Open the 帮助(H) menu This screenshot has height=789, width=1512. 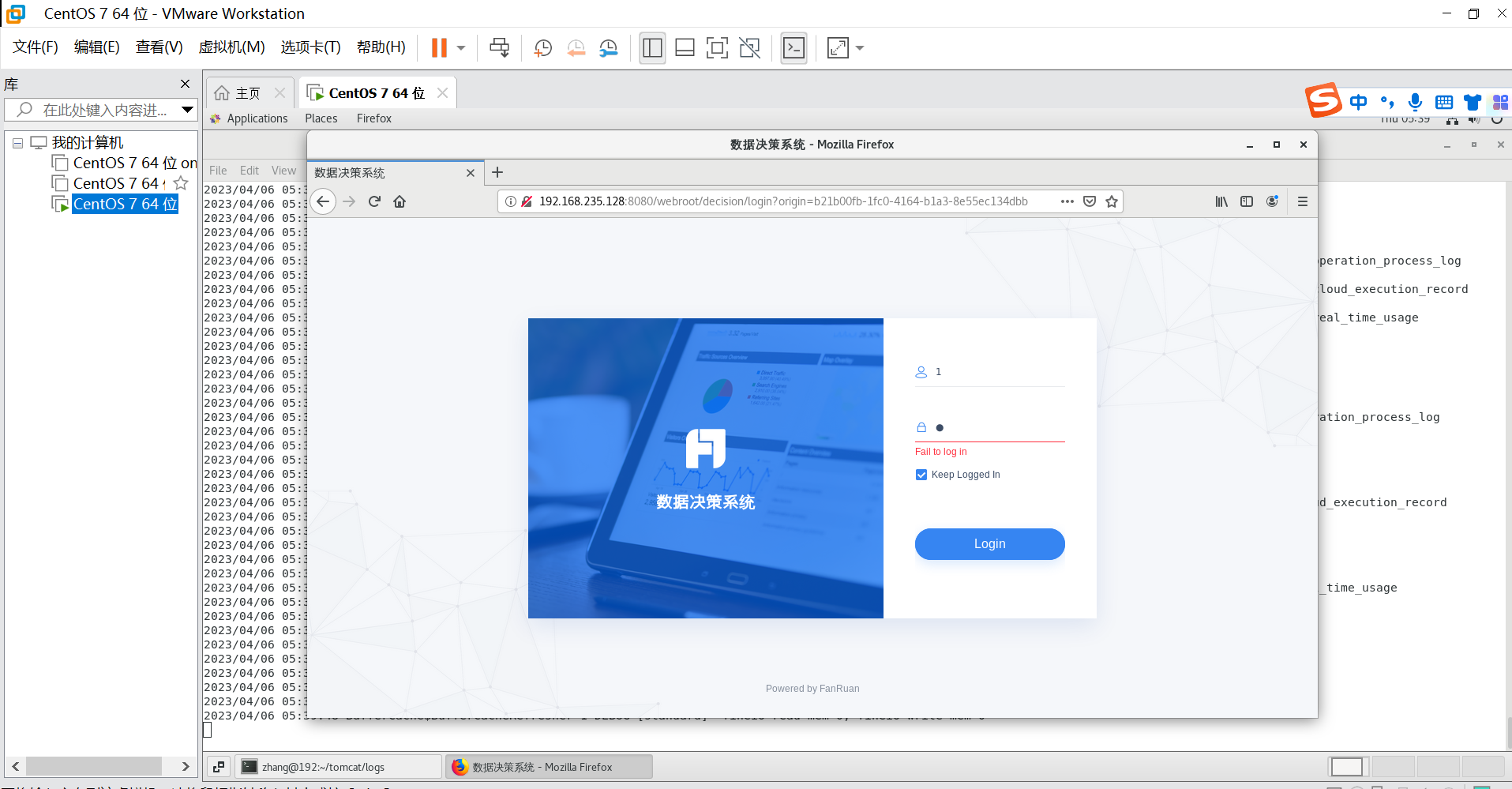[x=381, y=47]
